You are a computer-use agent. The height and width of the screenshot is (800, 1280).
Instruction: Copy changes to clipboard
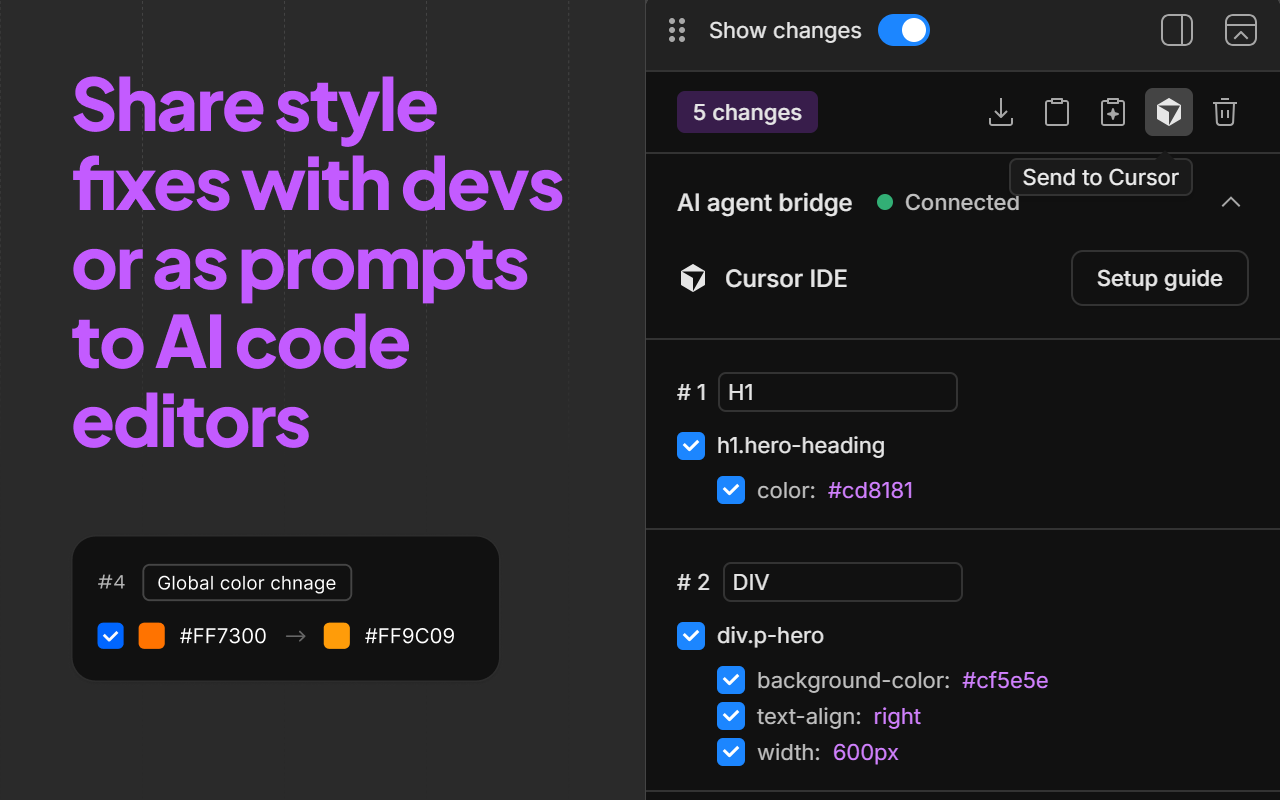tap(1057, 112)
